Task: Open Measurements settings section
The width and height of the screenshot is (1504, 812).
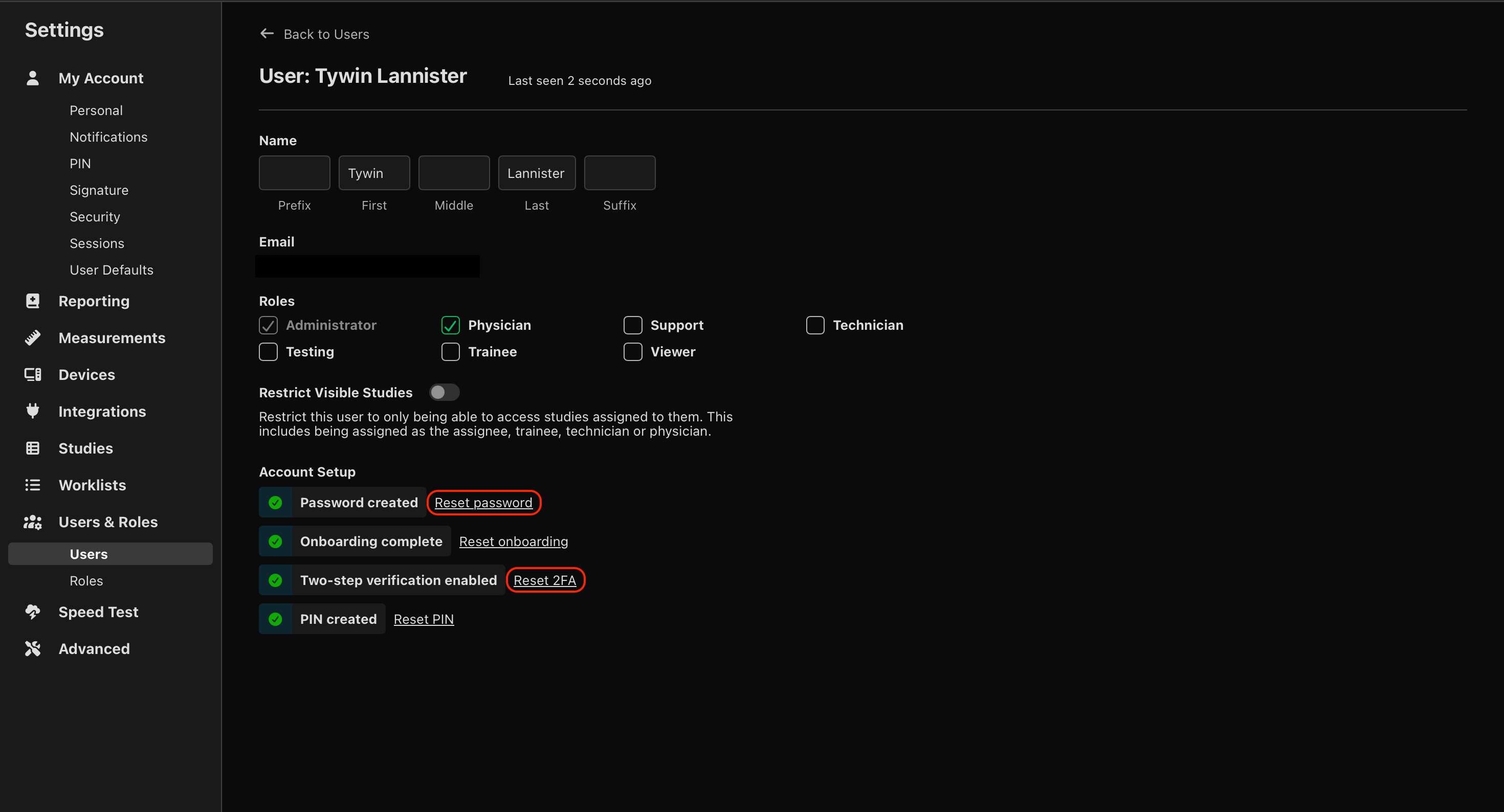Action: click(x=112, y=338)
